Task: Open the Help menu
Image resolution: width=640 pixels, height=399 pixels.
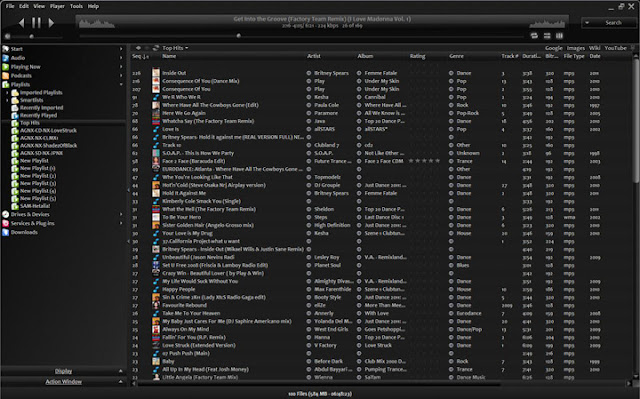Action: click(x=93, y=6)
